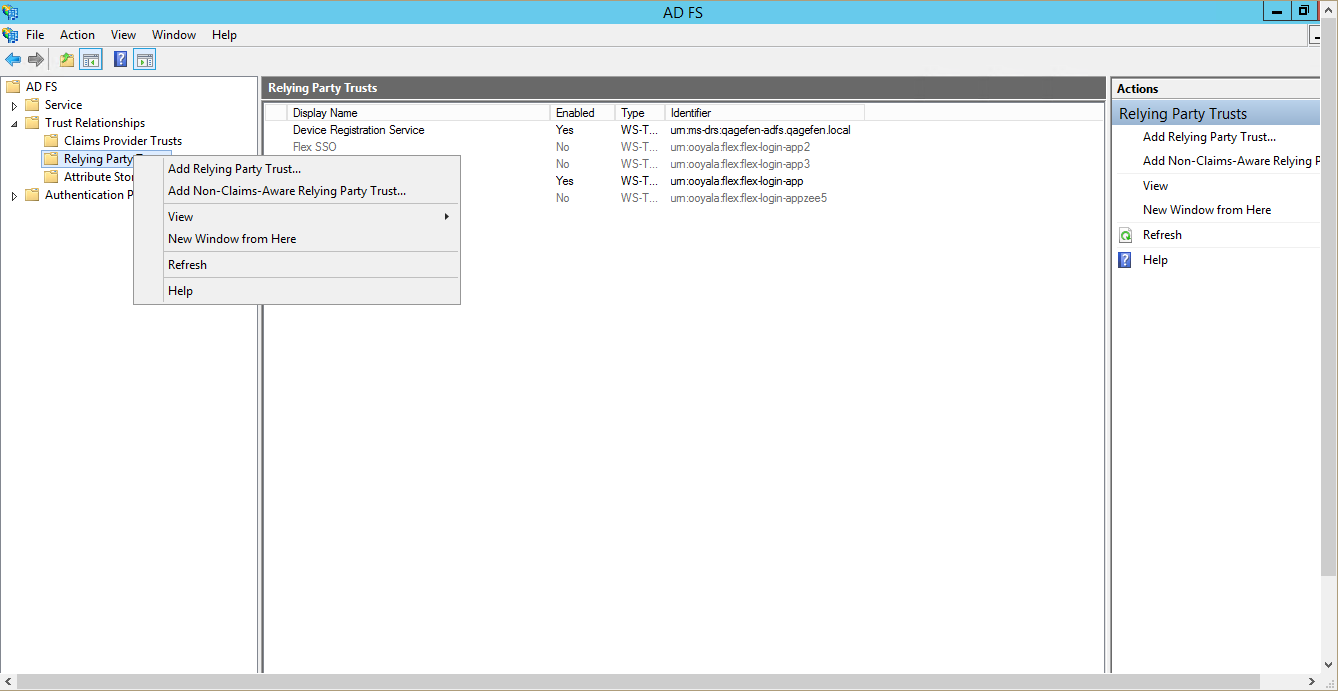The width and height of the screenshot is (1338, 691).
Task: Click the AD FS icon in the title bar
Action: [10, 11]
